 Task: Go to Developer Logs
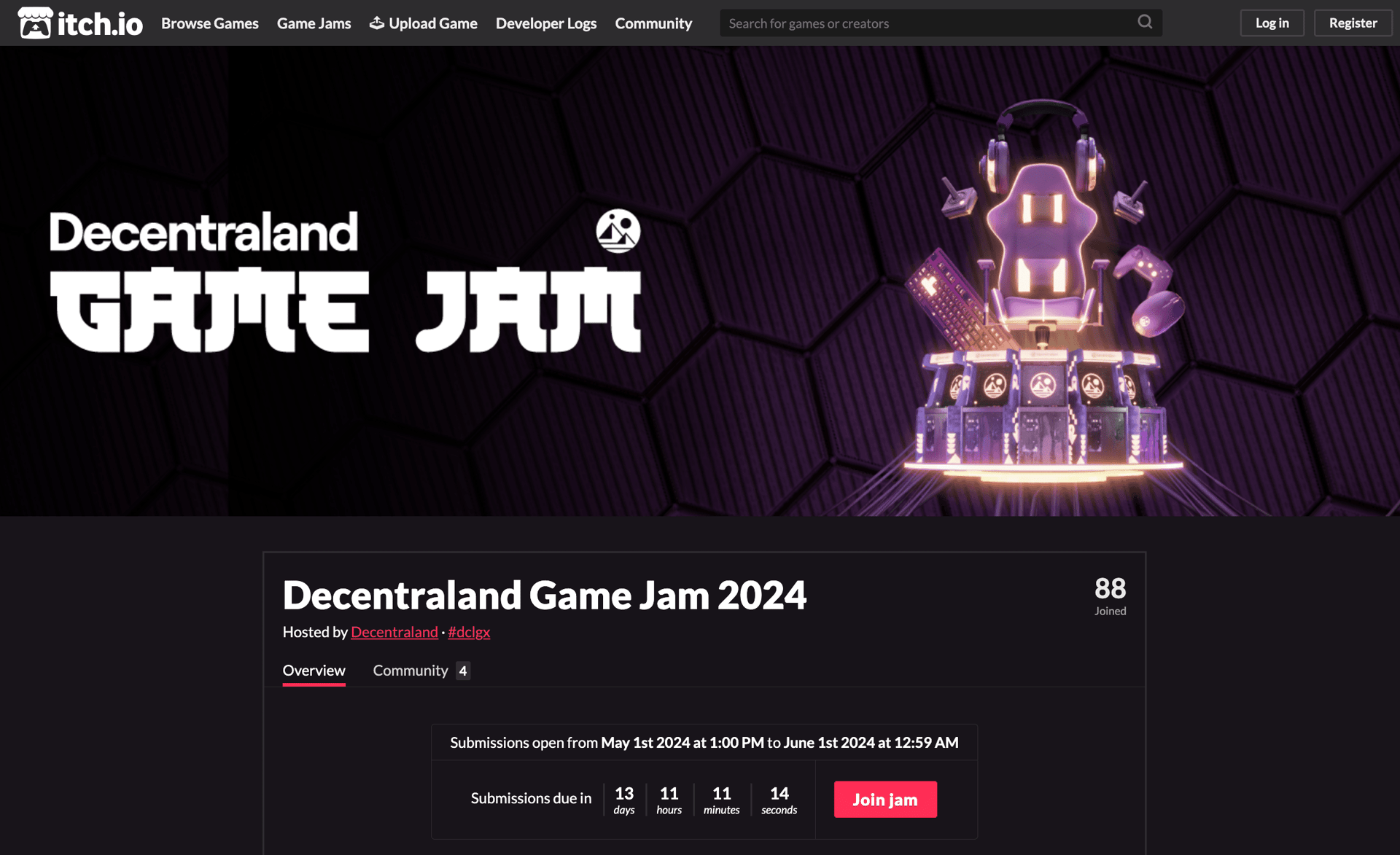pyautogui.click(x=546, y=23)
